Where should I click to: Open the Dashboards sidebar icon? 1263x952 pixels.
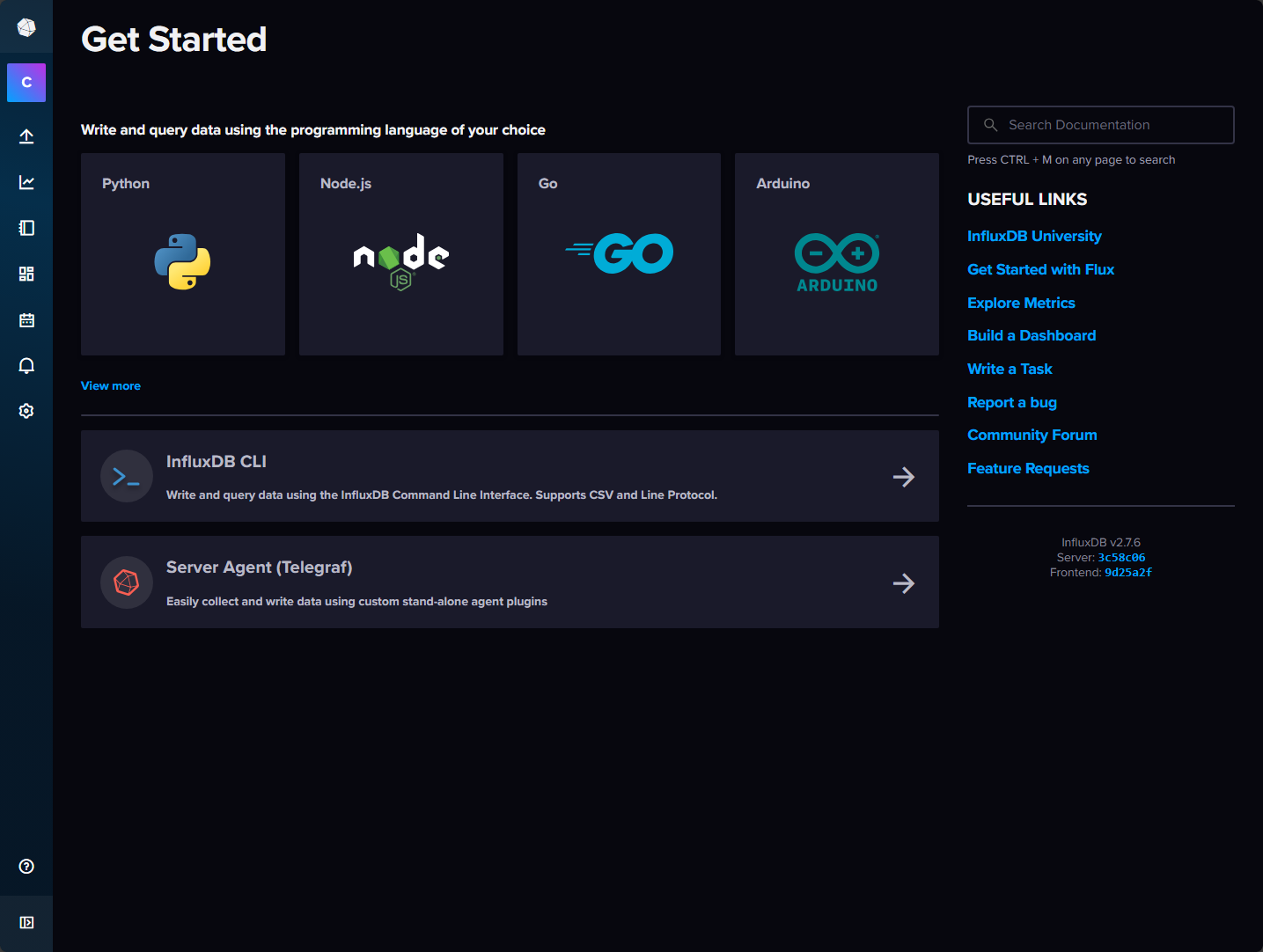pos(26,274)
